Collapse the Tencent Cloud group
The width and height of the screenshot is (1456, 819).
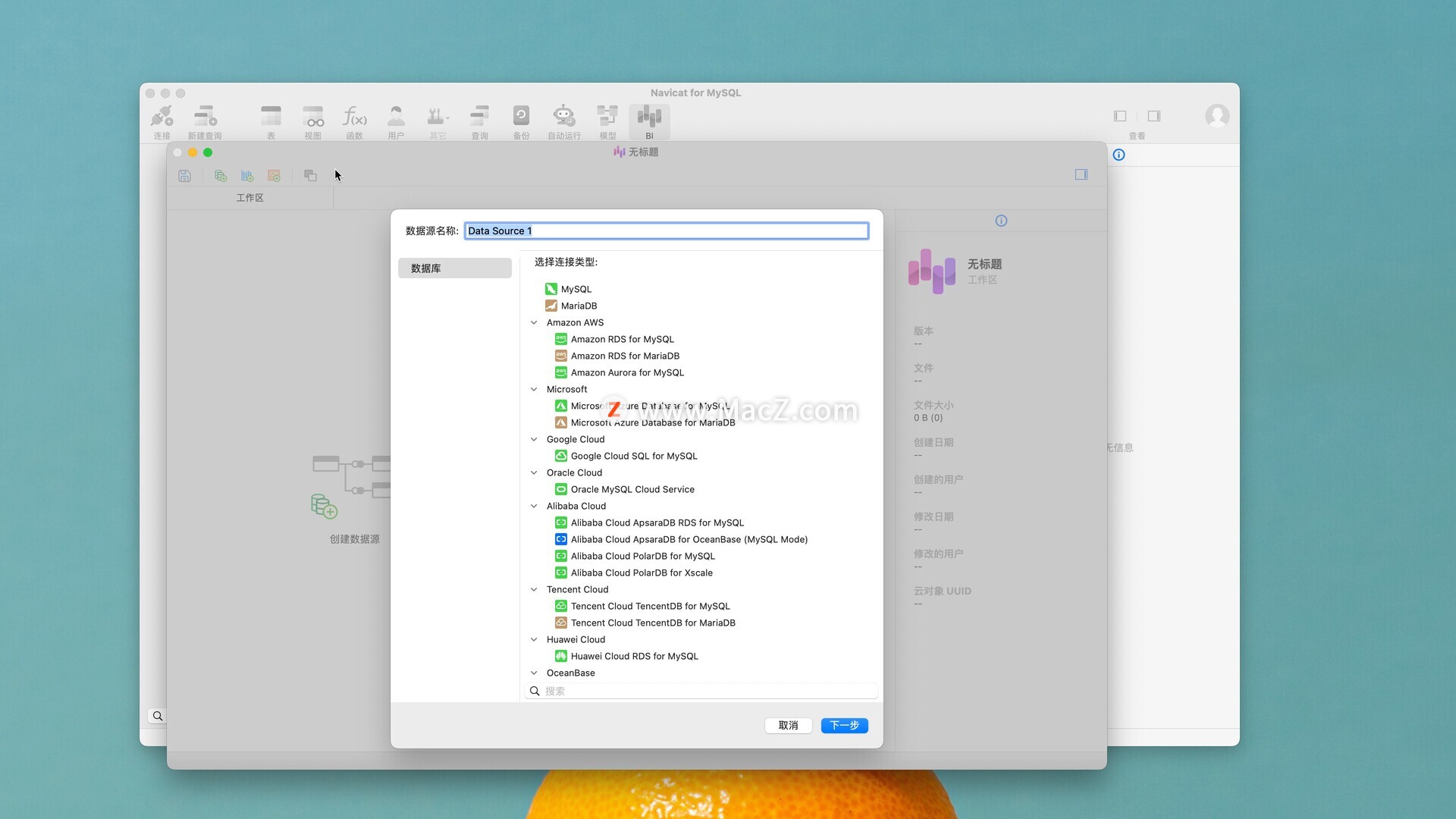[534, 589]
